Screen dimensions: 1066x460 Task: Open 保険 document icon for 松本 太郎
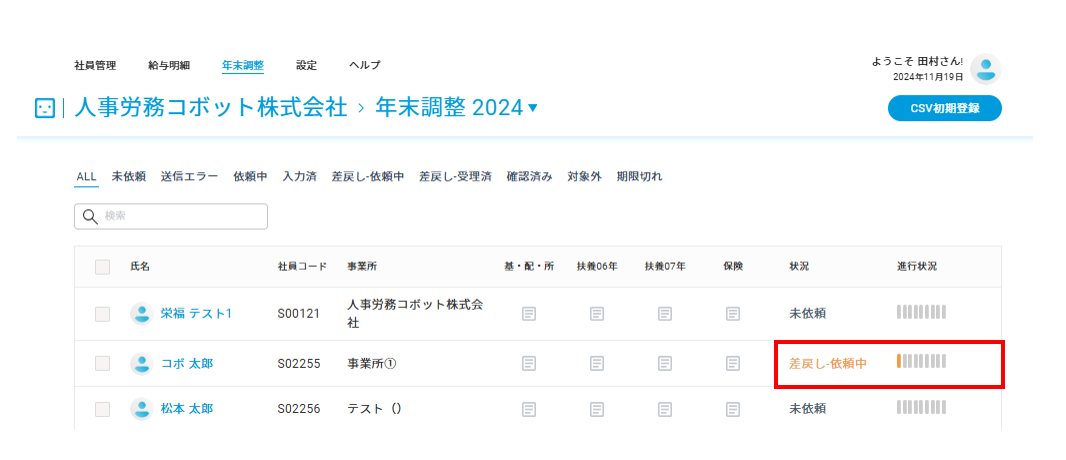click(733, 409)
